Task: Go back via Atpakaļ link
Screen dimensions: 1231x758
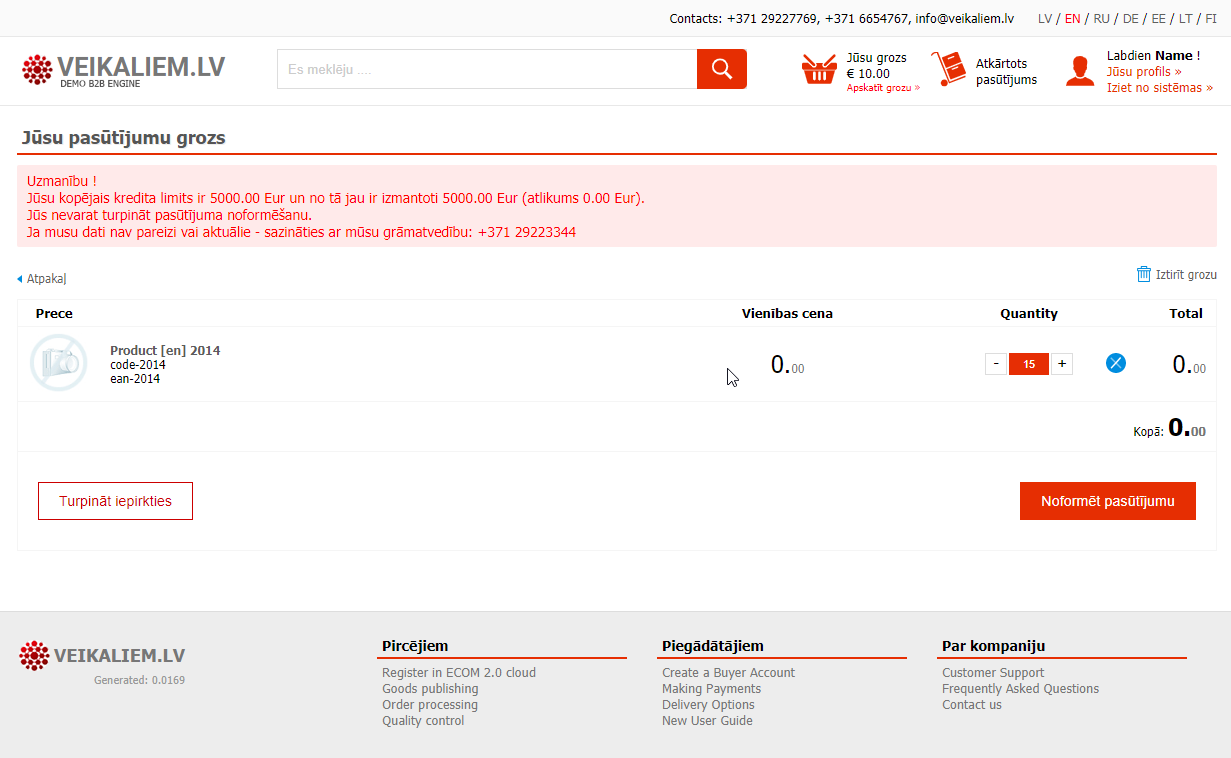Action: 45,279
